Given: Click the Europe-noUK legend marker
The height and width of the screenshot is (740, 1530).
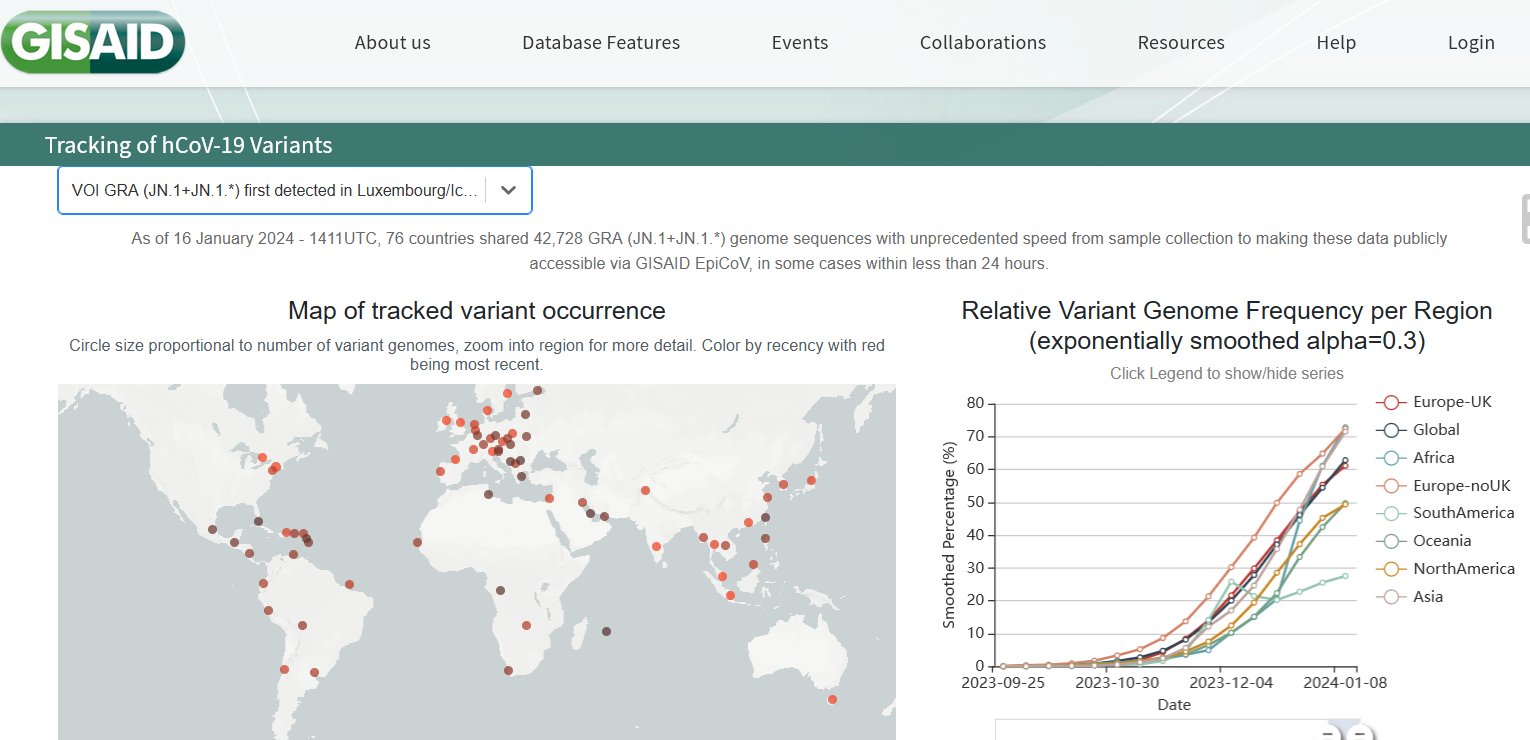Looking at the screenshot, I should pyautogui.click(x=1390, y=485).
